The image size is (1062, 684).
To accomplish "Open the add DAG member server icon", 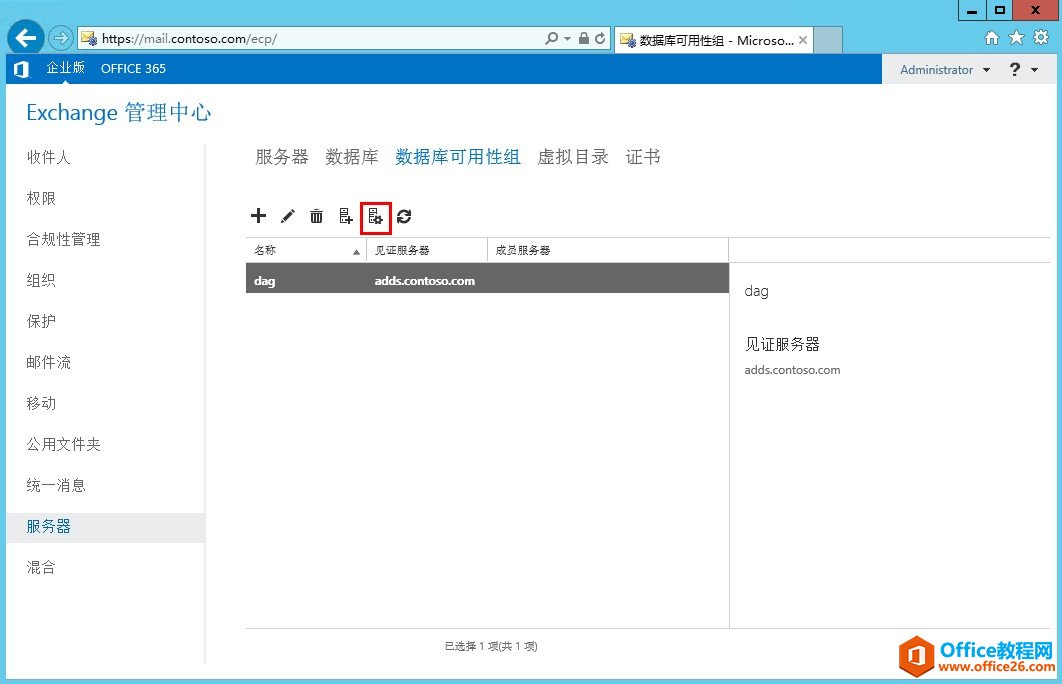I will [x=346, y=216].
